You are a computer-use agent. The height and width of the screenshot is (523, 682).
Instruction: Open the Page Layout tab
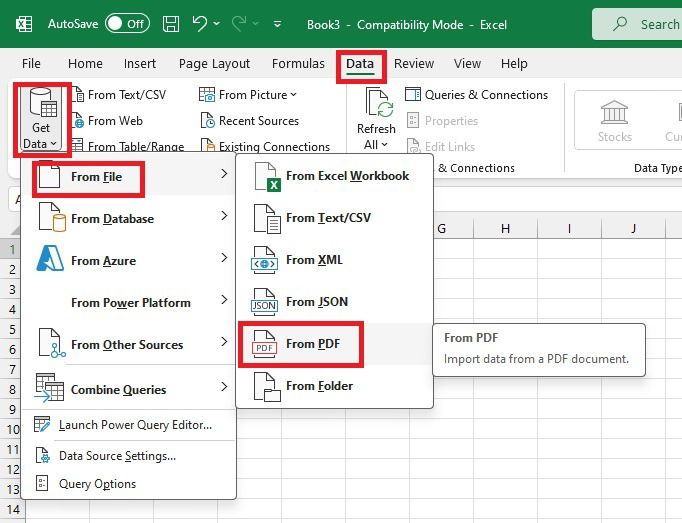coord(214,64)
